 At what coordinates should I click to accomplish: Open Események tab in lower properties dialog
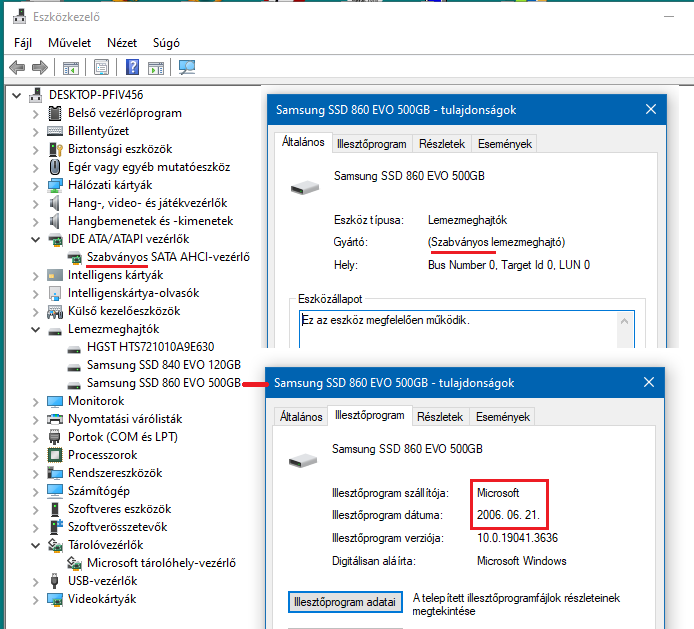[503, 417]
